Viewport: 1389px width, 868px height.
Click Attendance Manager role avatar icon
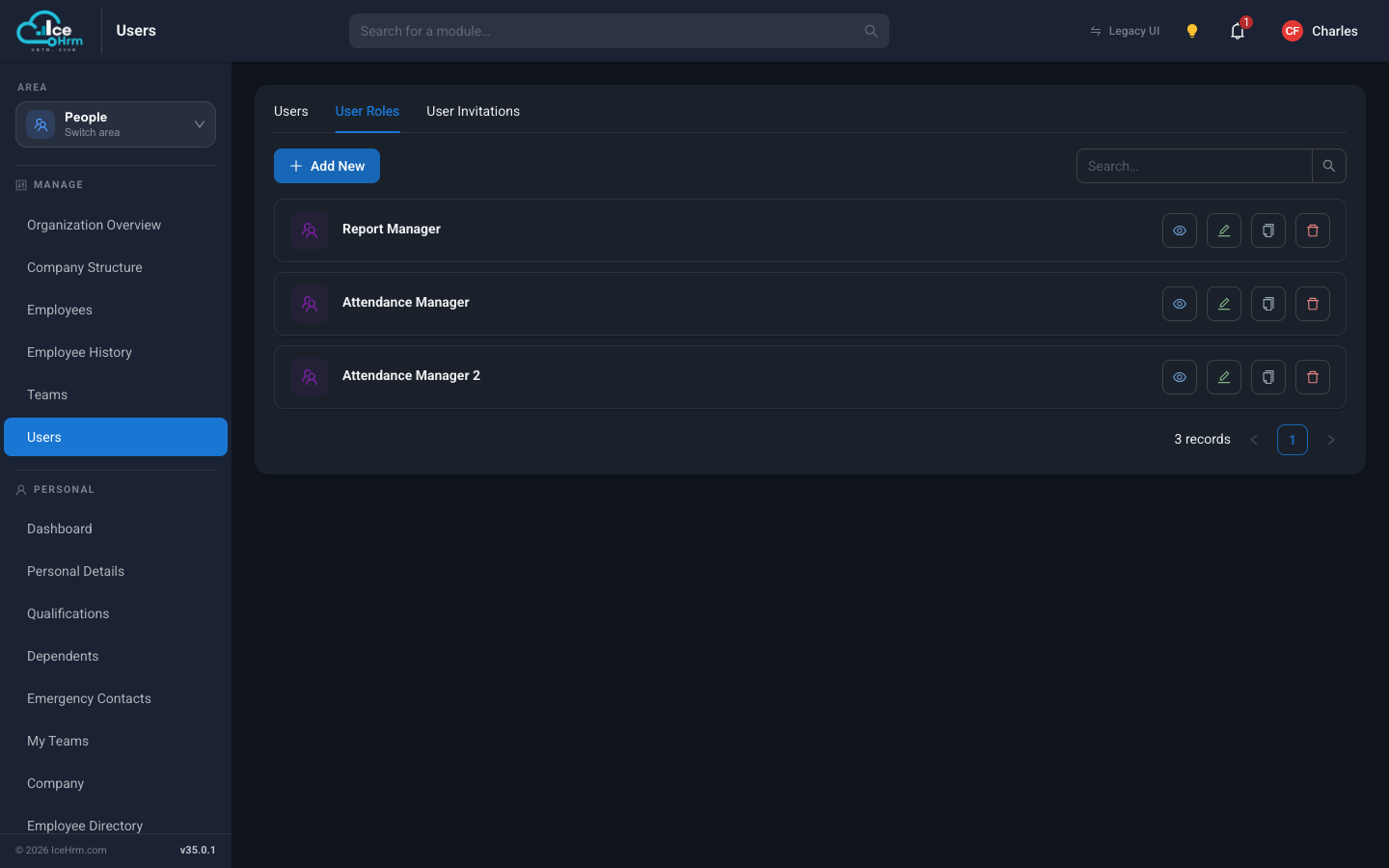tap(310, 304)
